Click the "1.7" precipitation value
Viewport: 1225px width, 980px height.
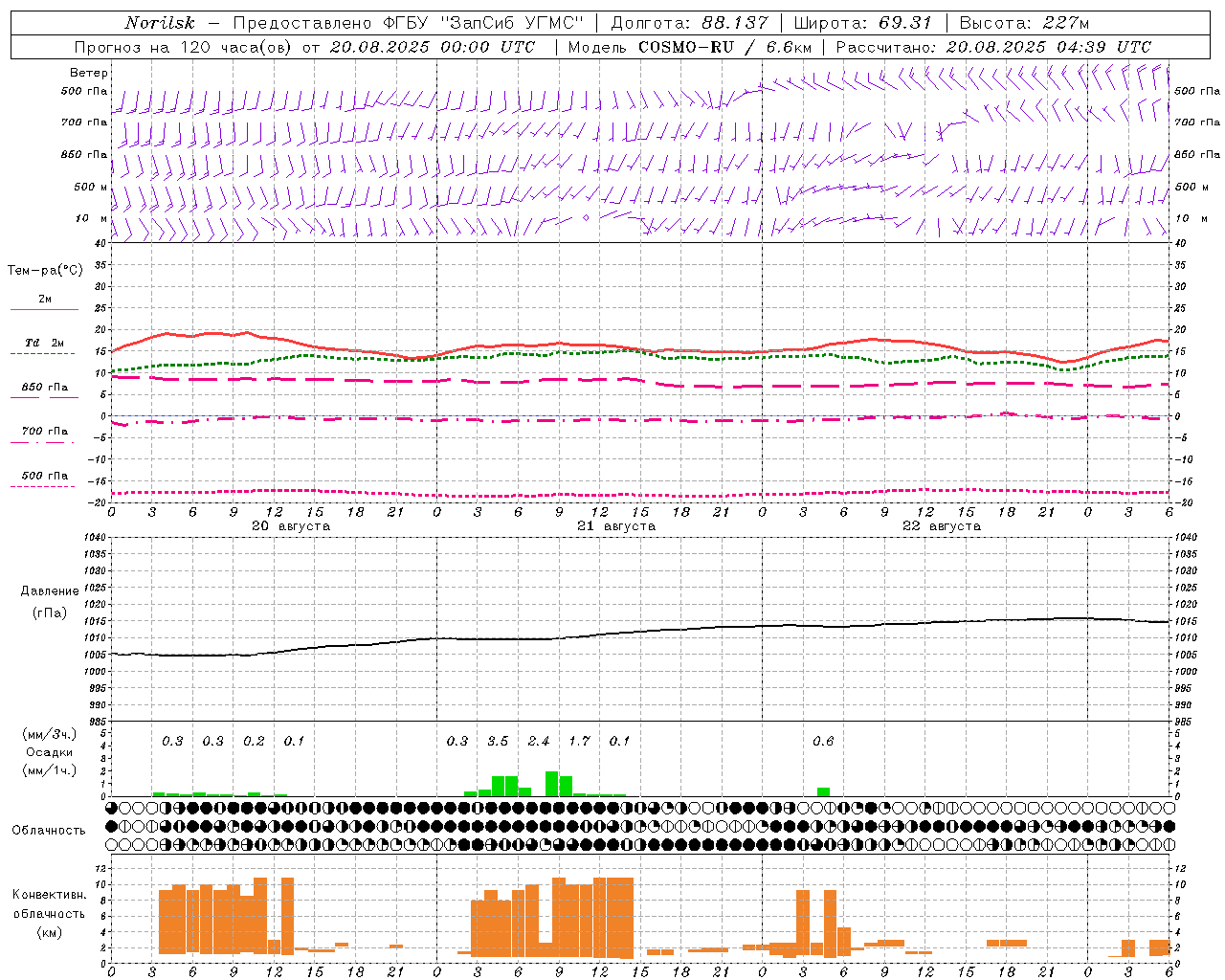(x=579, y=742)
